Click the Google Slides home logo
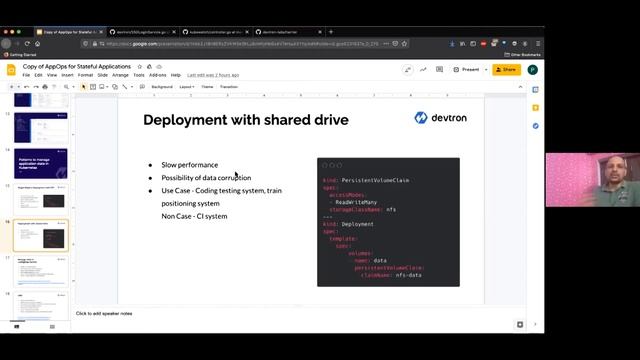 click(11, 70)
